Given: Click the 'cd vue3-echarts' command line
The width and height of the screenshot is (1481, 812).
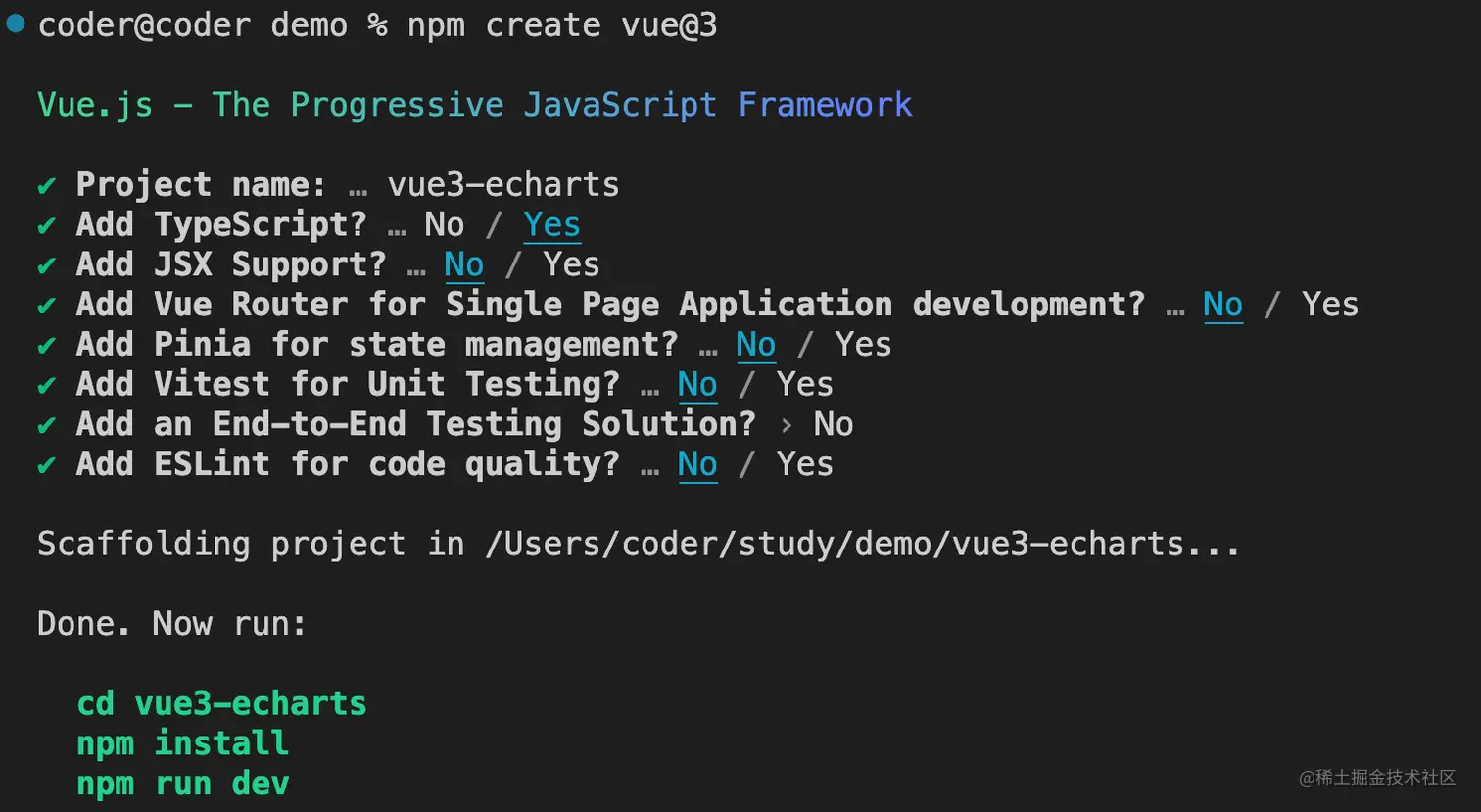Looking at the screenshot, I should coord(222,703).
